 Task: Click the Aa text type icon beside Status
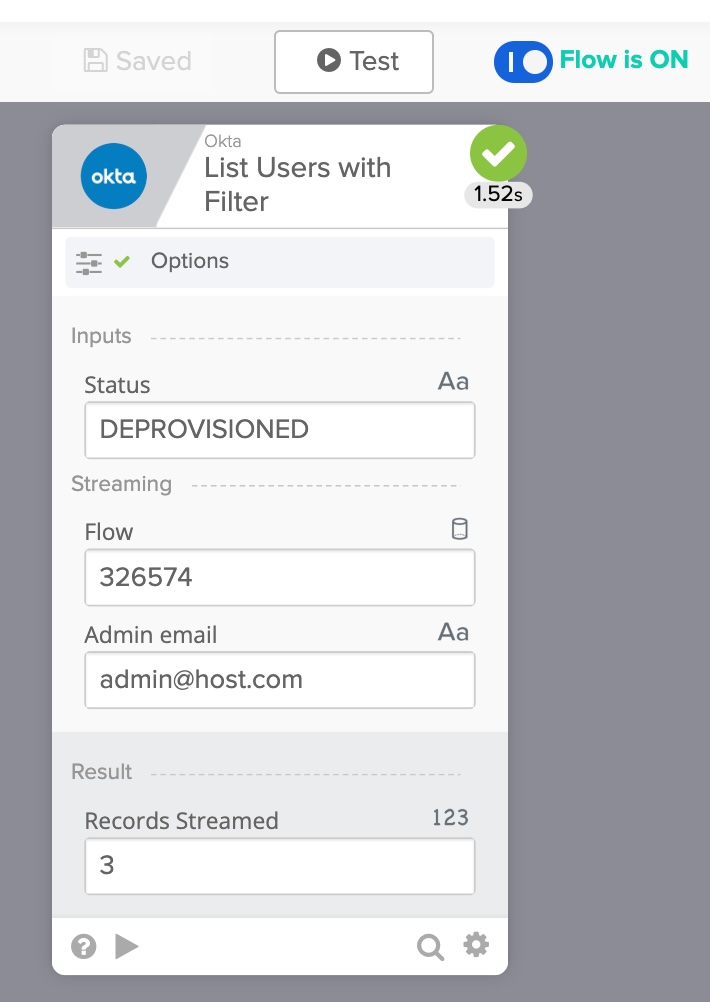(451, 381)
